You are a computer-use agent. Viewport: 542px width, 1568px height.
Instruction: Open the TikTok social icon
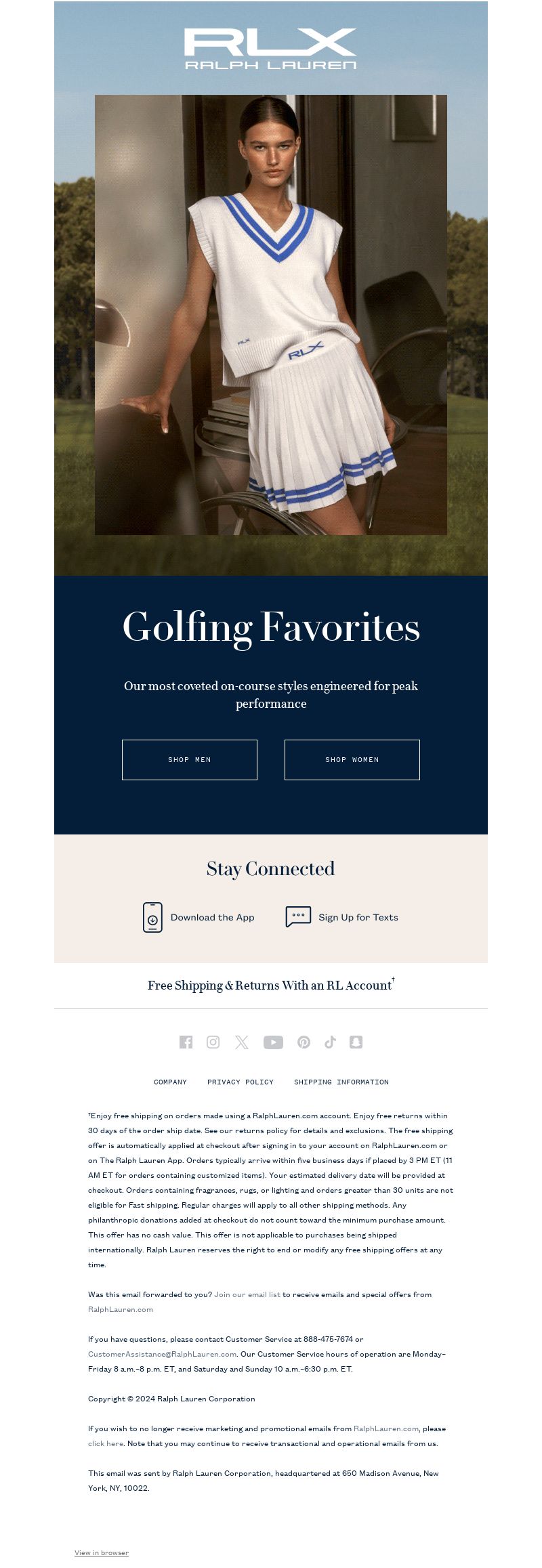(330, 1042)
